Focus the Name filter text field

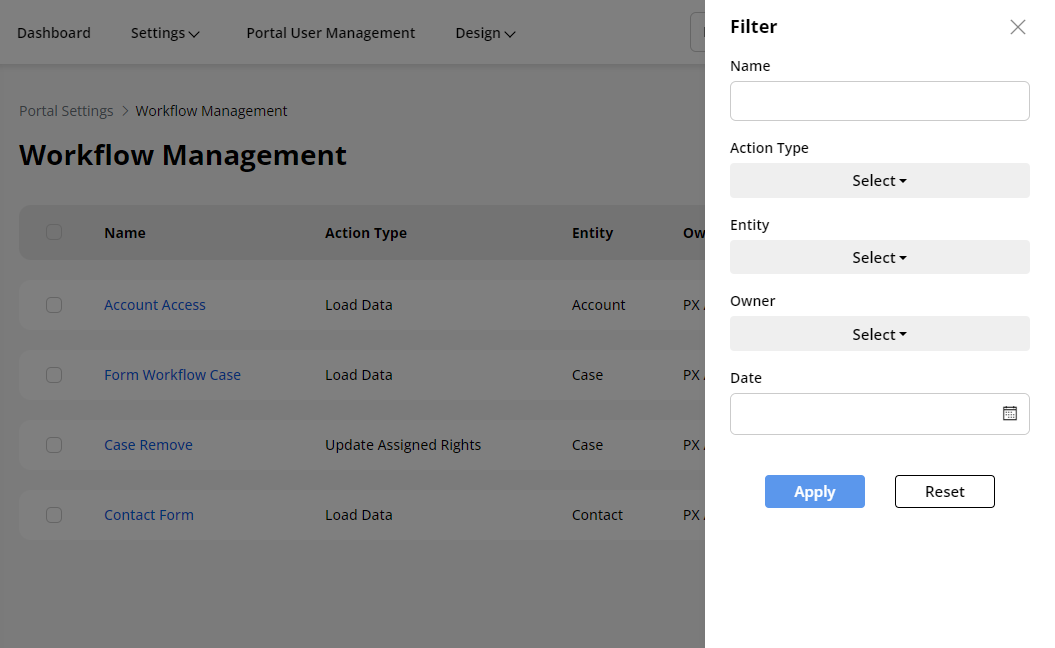879,101
